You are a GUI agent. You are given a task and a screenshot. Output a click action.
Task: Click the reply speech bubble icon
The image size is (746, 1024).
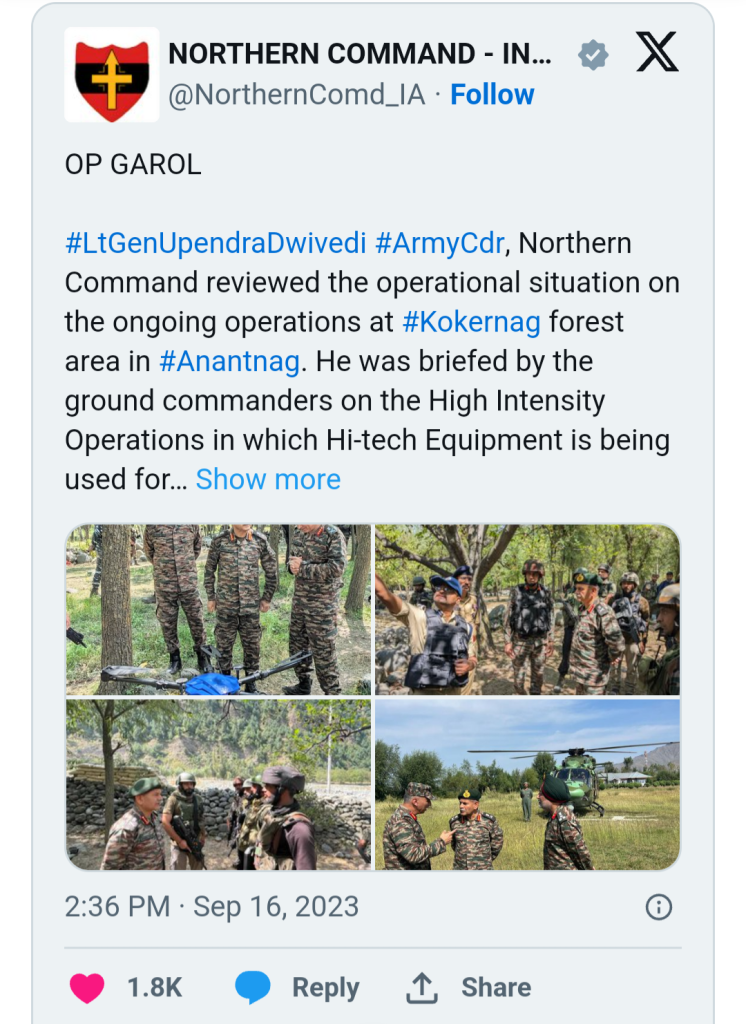[252, 987]
